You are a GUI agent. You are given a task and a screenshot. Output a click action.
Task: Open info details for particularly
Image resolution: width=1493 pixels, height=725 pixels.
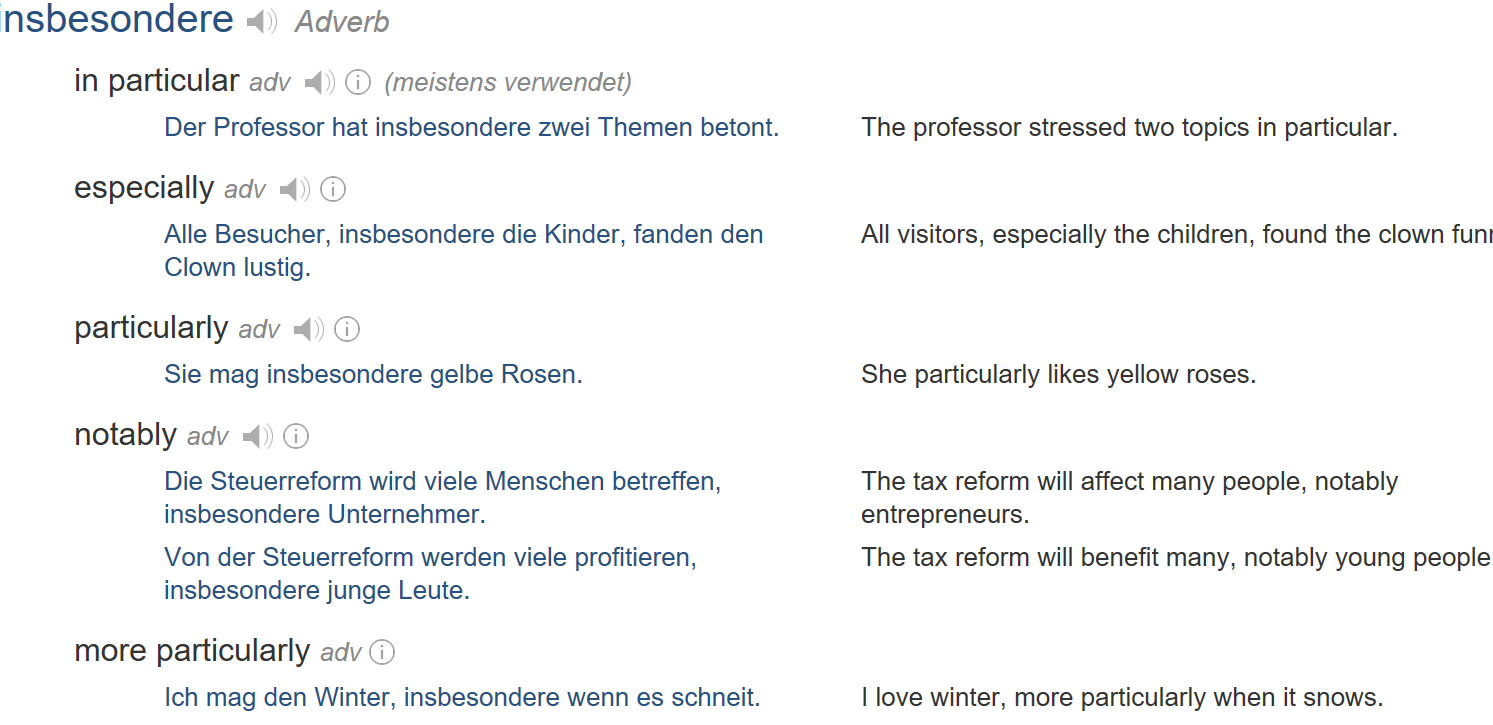[x=346, y=329]
